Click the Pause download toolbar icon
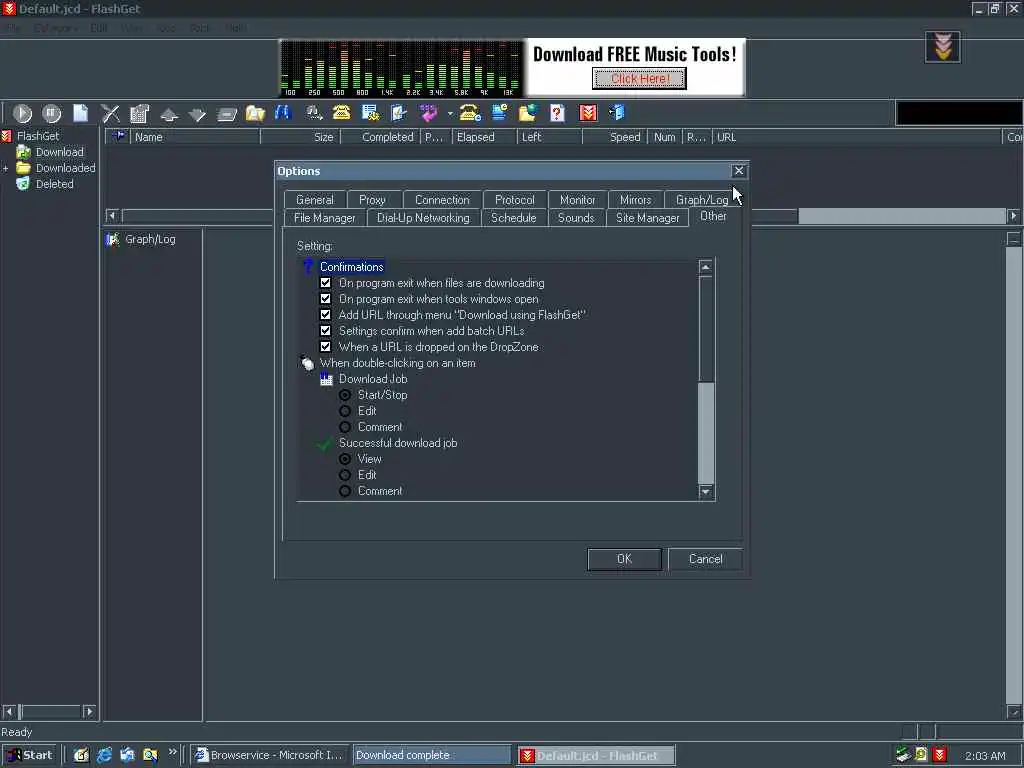The image size is (1024, 768). (52, 114)
